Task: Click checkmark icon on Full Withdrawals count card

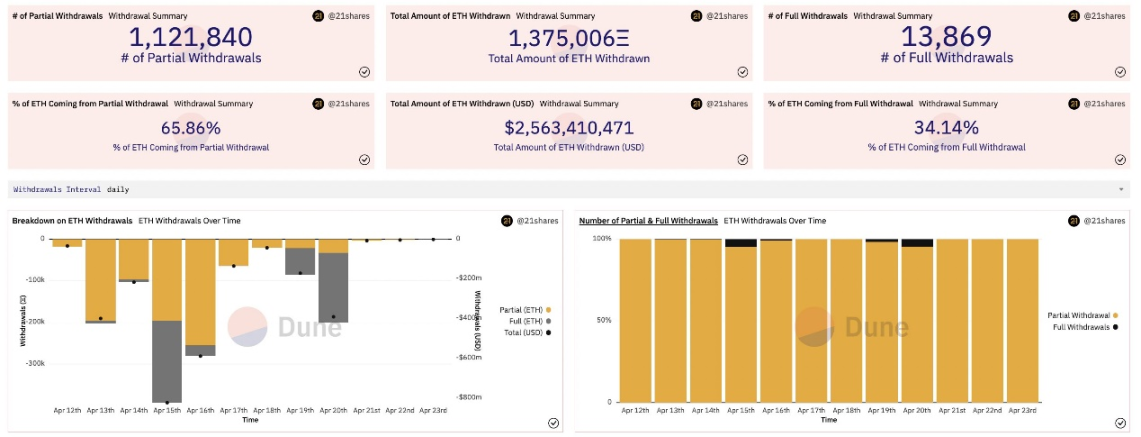Action: [x=1120, y=71]
